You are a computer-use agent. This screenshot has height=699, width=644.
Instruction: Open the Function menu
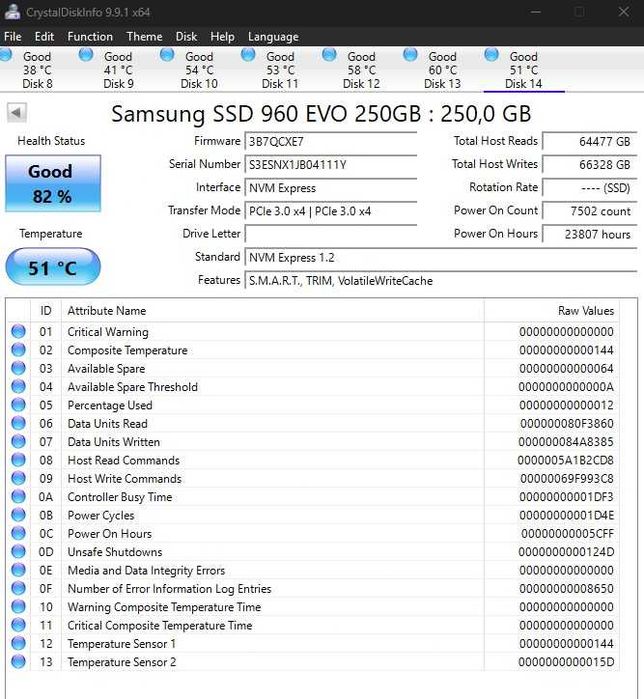(x=90, y=37)
